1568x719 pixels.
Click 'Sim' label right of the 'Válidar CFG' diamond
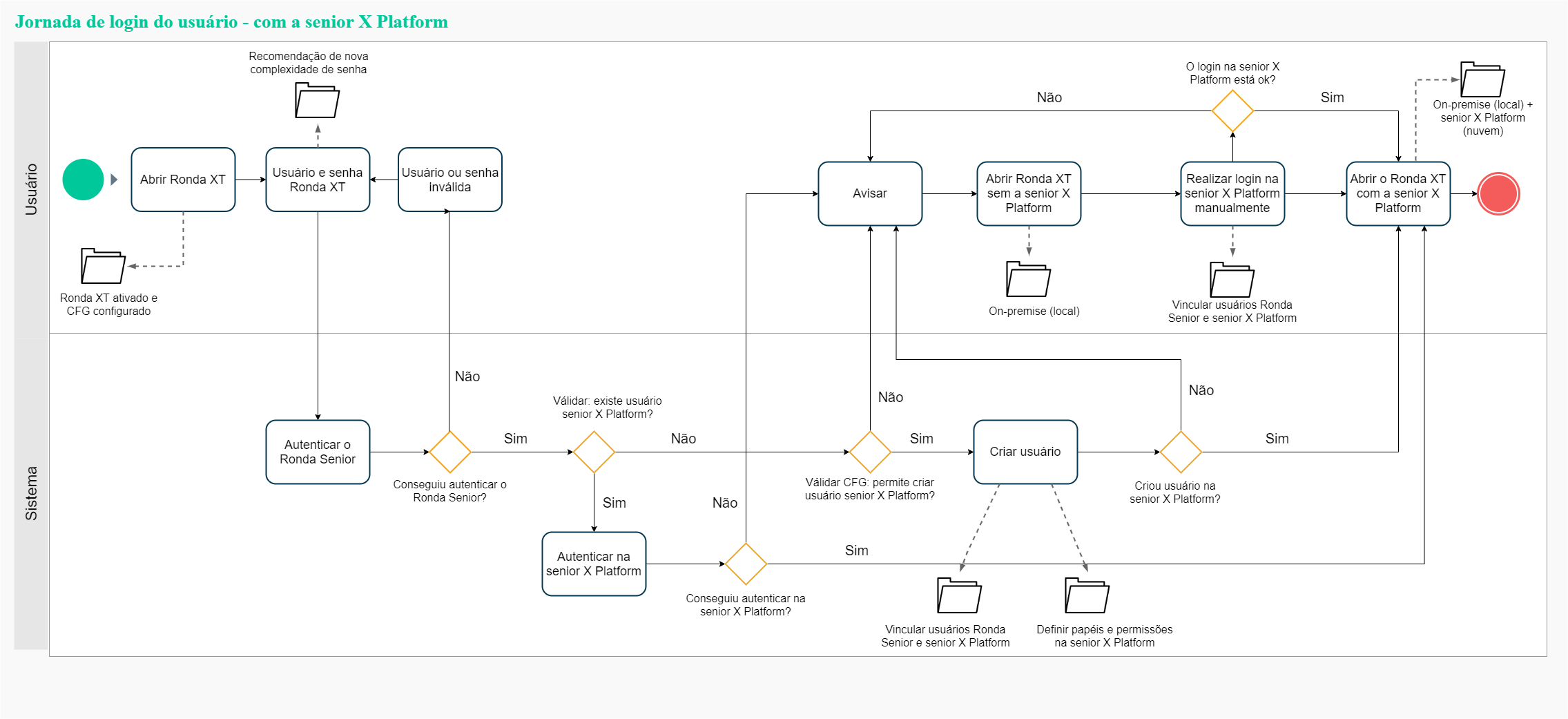[x=921, y=439]
